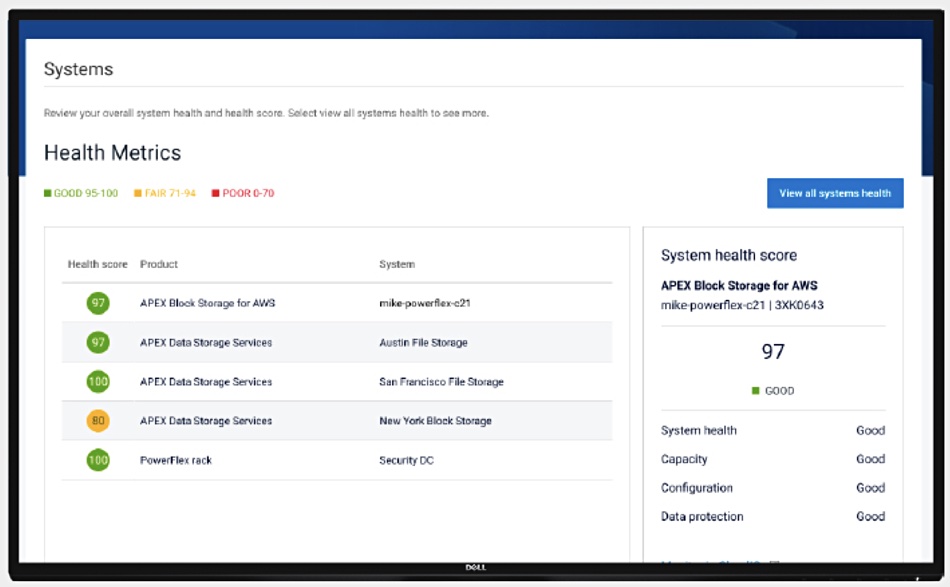
Task: Click the Capacity row label
Action: coord(684,459)
